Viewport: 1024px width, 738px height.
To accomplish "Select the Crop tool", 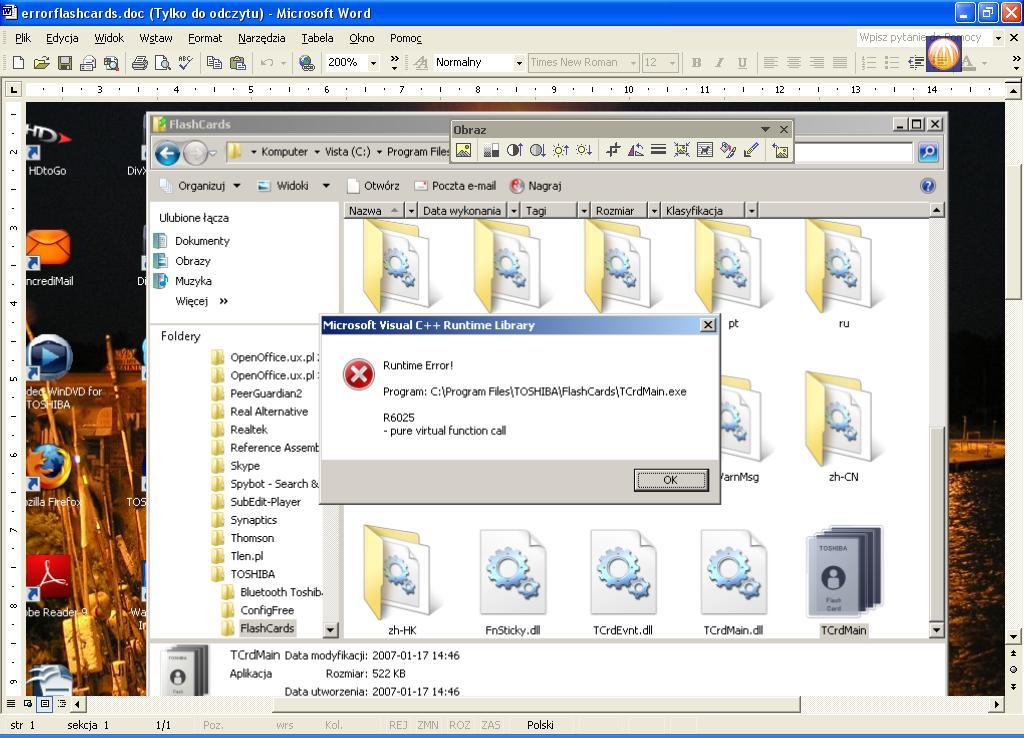I will (613, 151).
